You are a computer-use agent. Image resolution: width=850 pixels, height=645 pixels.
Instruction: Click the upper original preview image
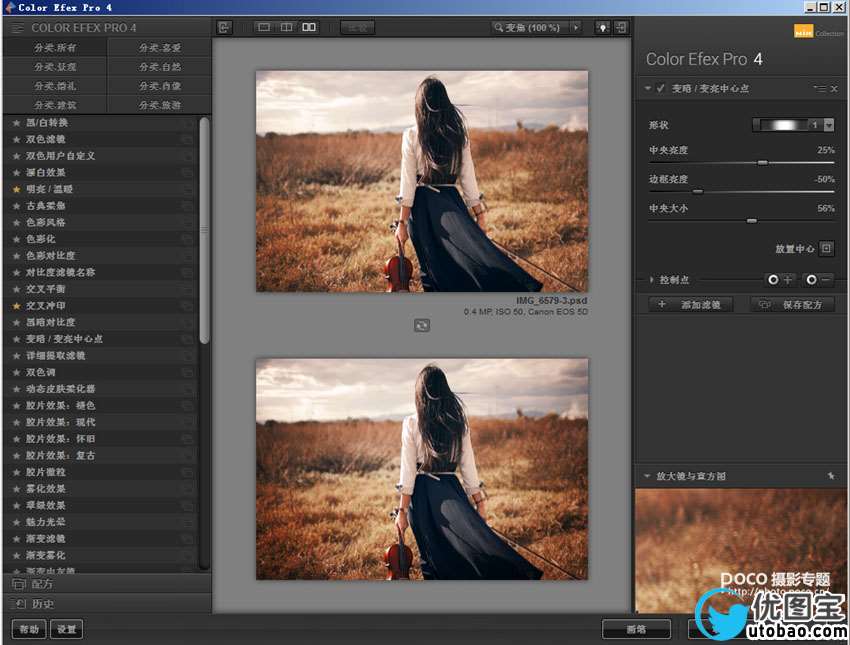point(422,181)
